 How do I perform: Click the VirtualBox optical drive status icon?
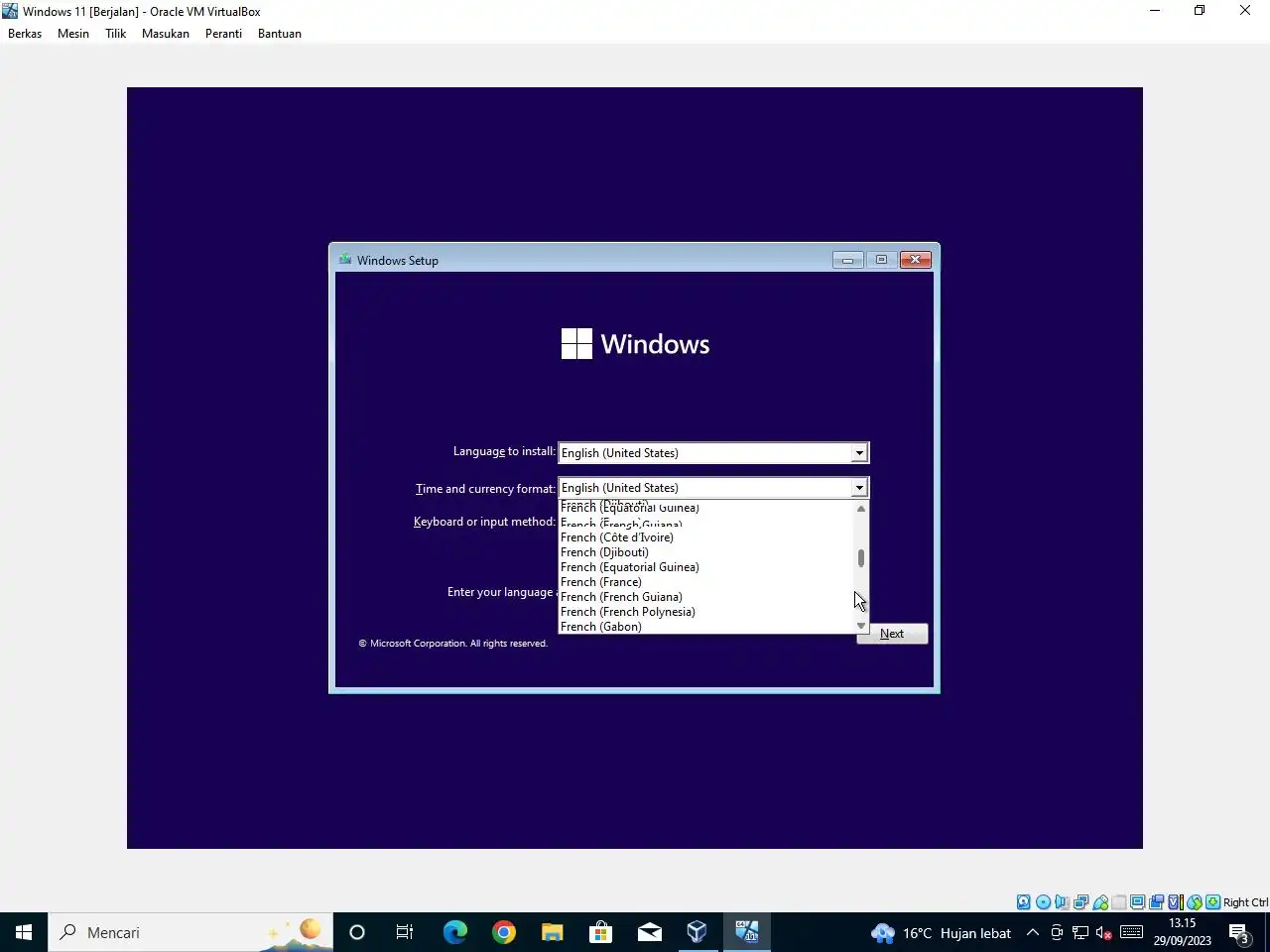click(1043, 902)
